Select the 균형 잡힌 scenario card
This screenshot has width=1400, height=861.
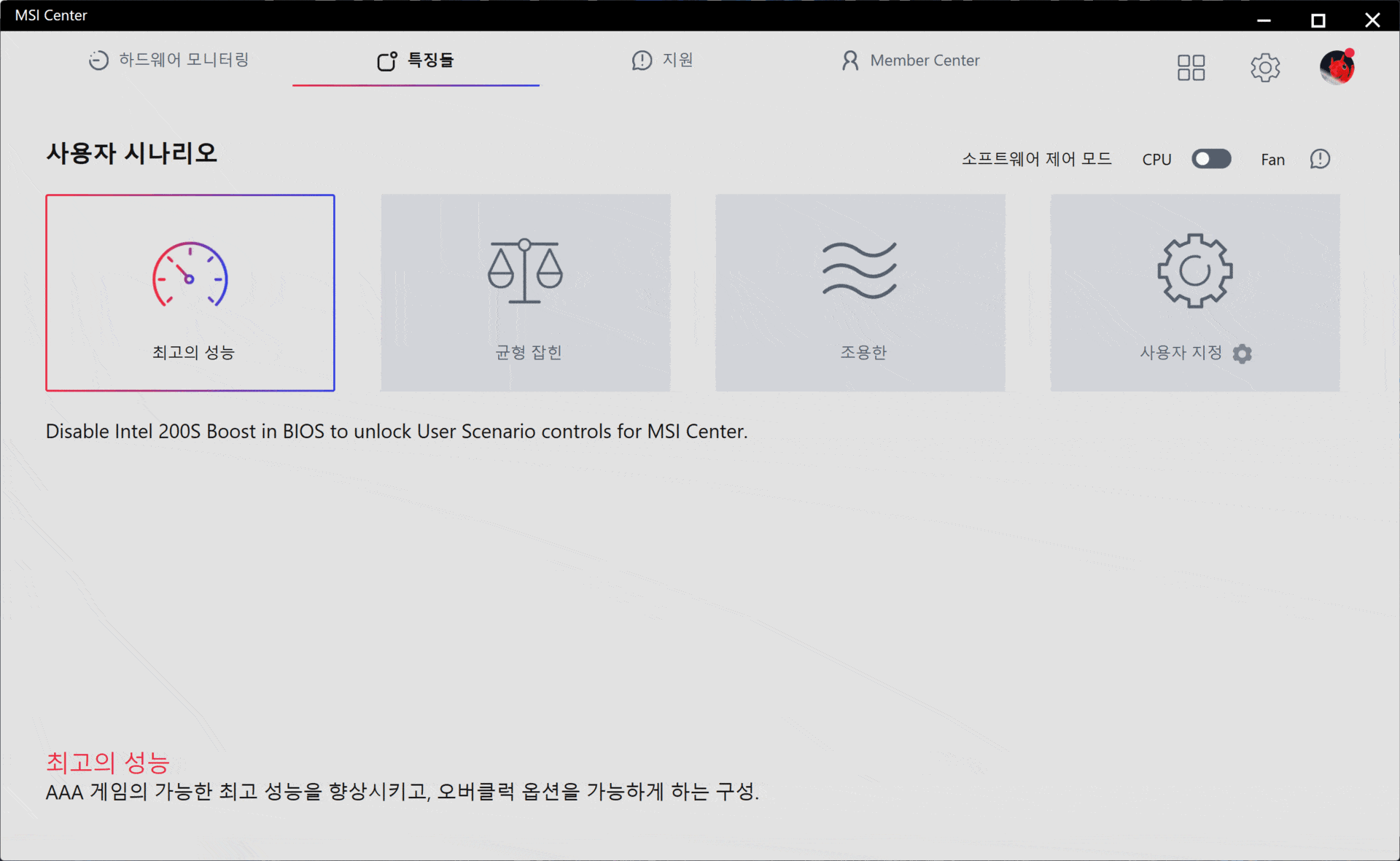click(x=526, y=292)
